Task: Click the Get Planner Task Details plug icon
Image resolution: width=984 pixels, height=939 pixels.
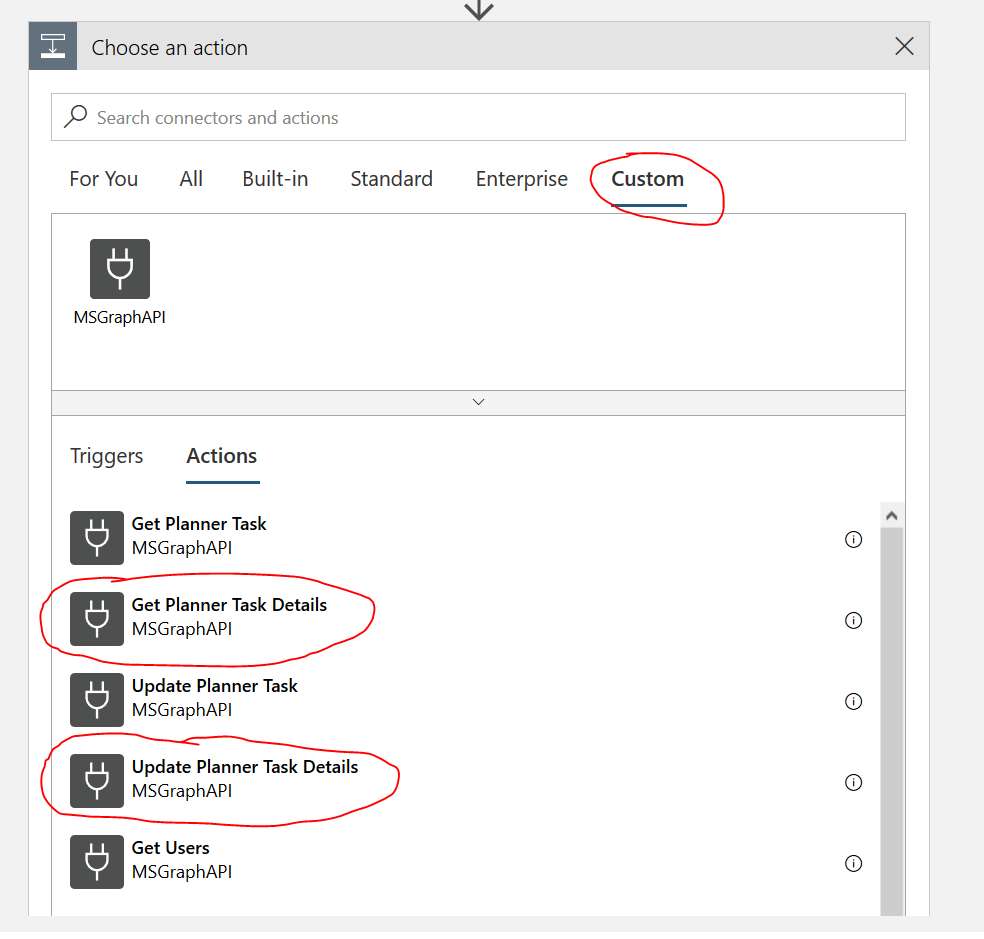Action: click(x=97, y=619)
